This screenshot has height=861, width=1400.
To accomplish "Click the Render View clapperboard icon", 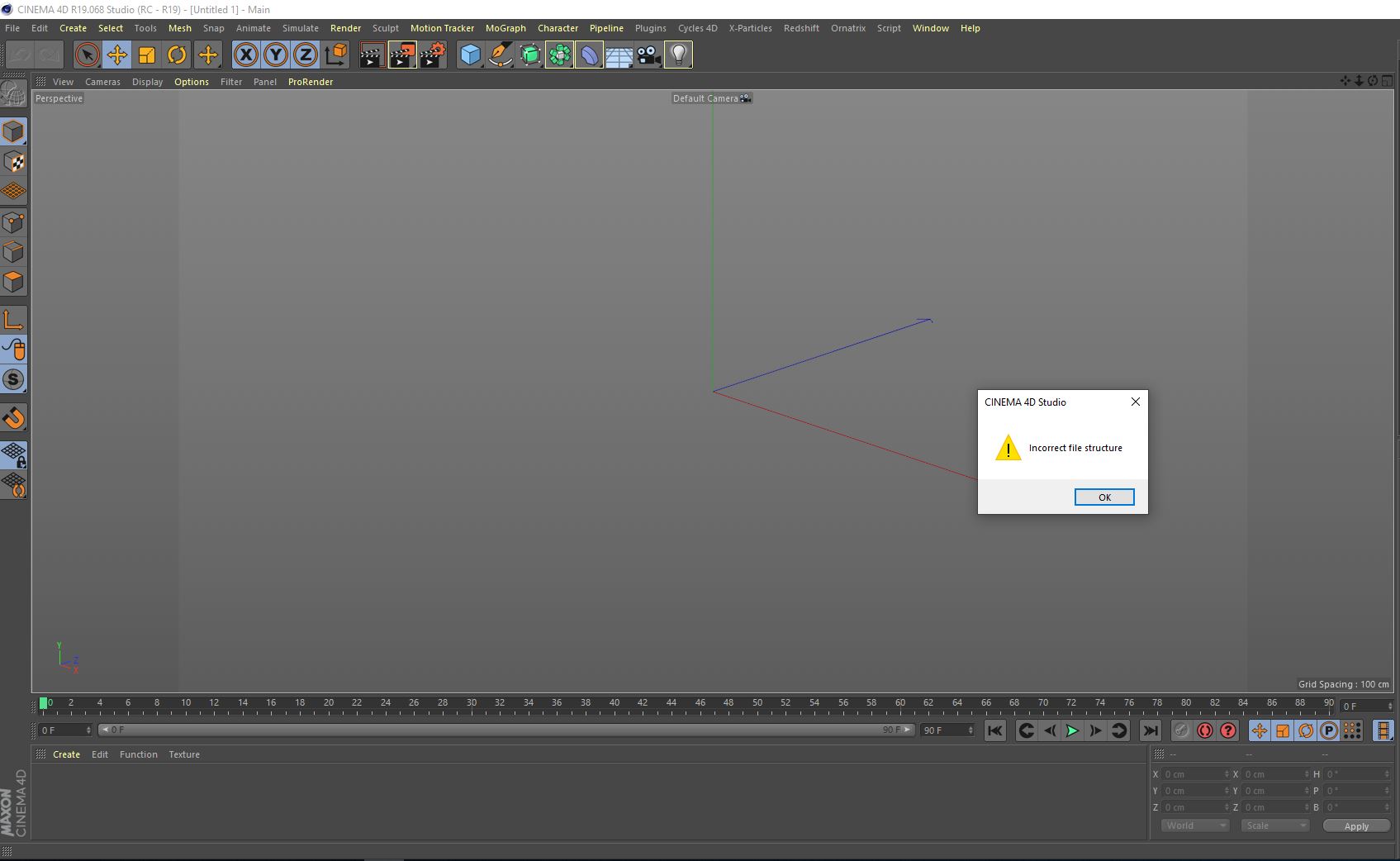I will pyautogui.click(x=372, y=55).
